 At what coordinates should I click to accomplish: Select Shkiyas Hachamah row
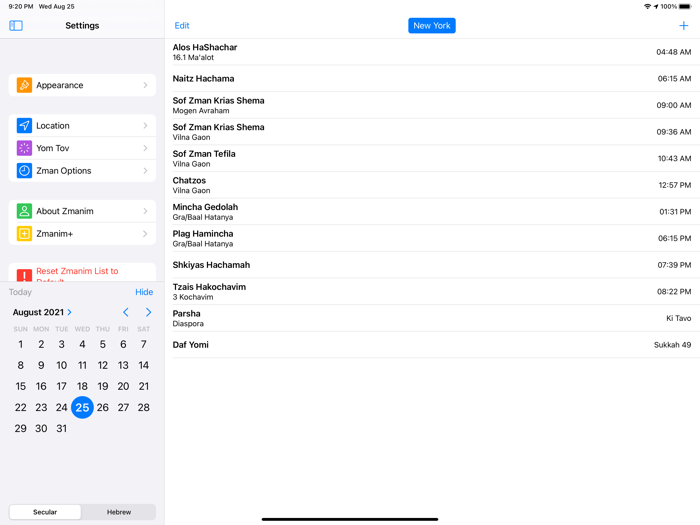pos(432,265)
